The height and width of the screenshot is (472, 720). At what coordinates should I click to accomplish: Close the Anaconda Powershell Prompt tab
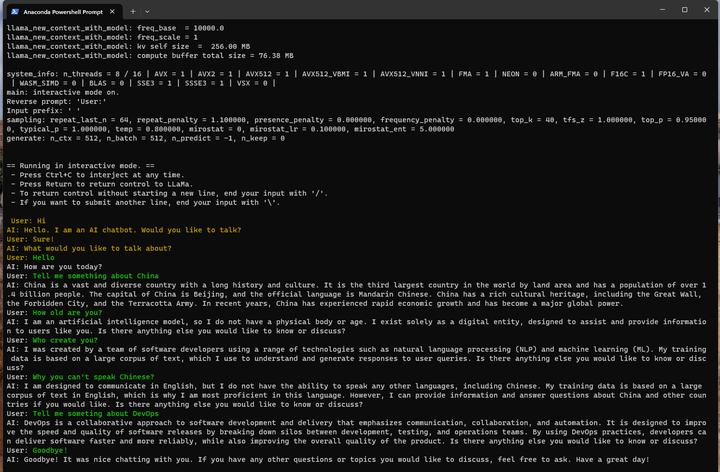(112, 11)
